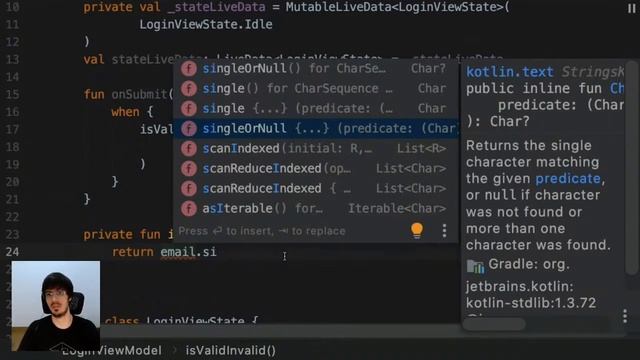Click the when keyword on line 16
640x360 pixels.
125,112
